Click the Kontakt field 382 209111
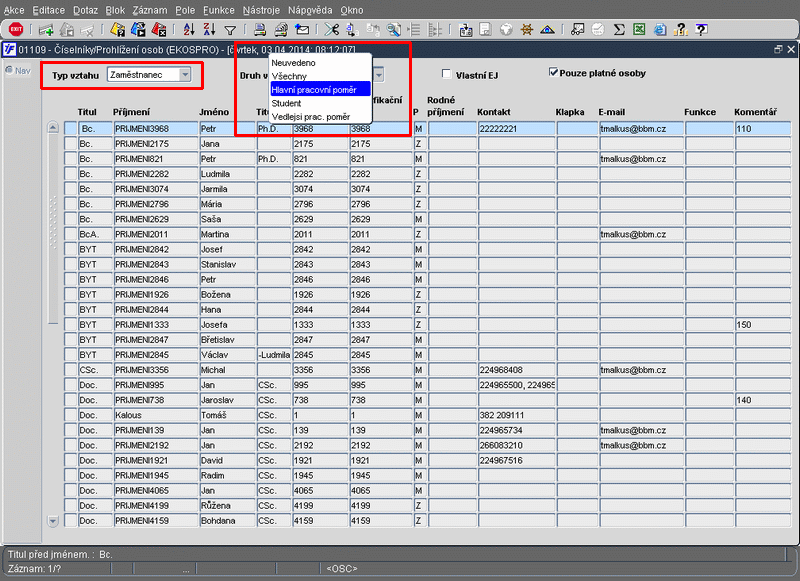Image resolution: width=800 pixels, height=581 pixels. [516, 415]
